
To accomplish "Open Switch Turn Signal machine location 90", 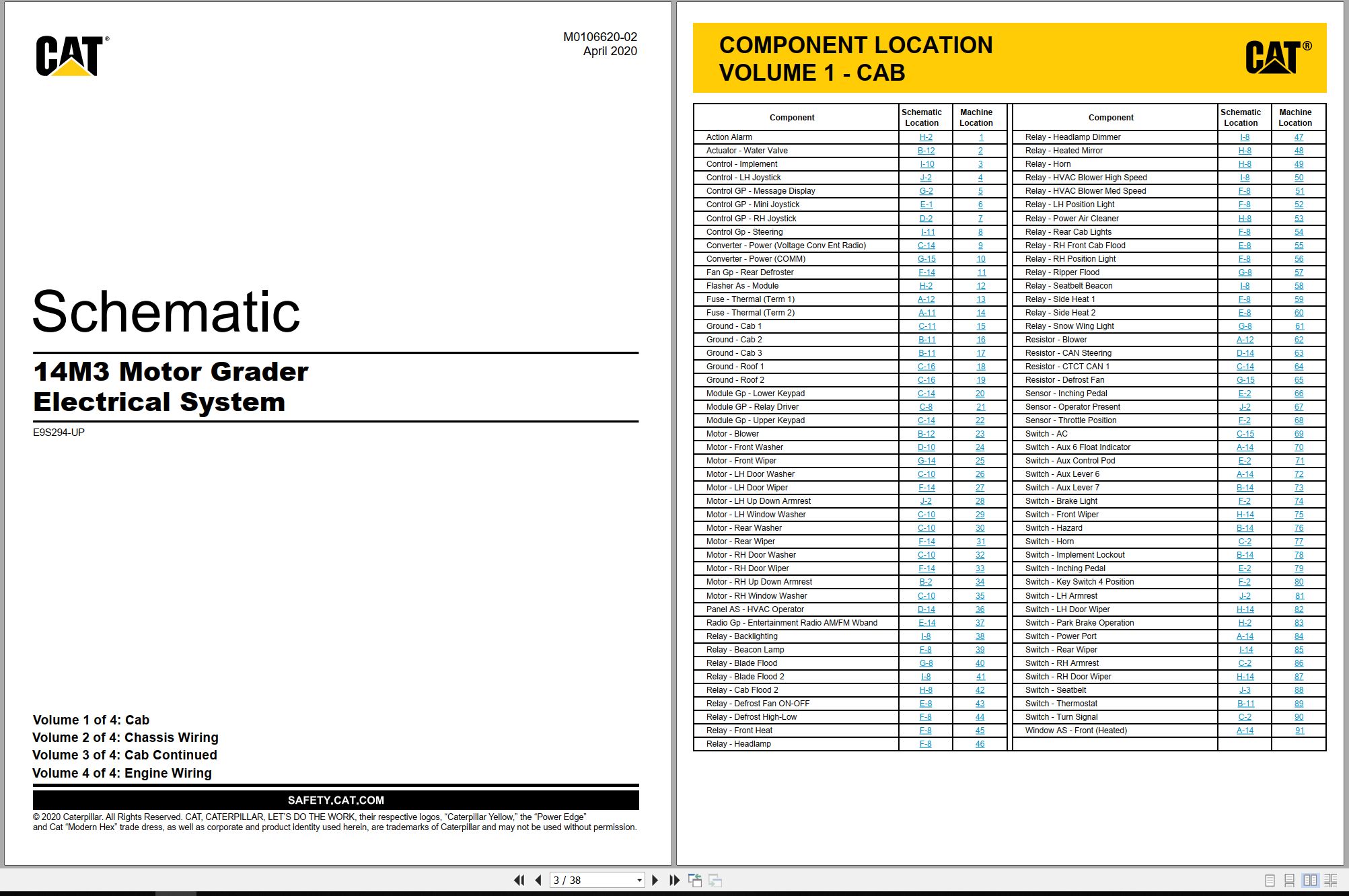I will coord(1299,717).
